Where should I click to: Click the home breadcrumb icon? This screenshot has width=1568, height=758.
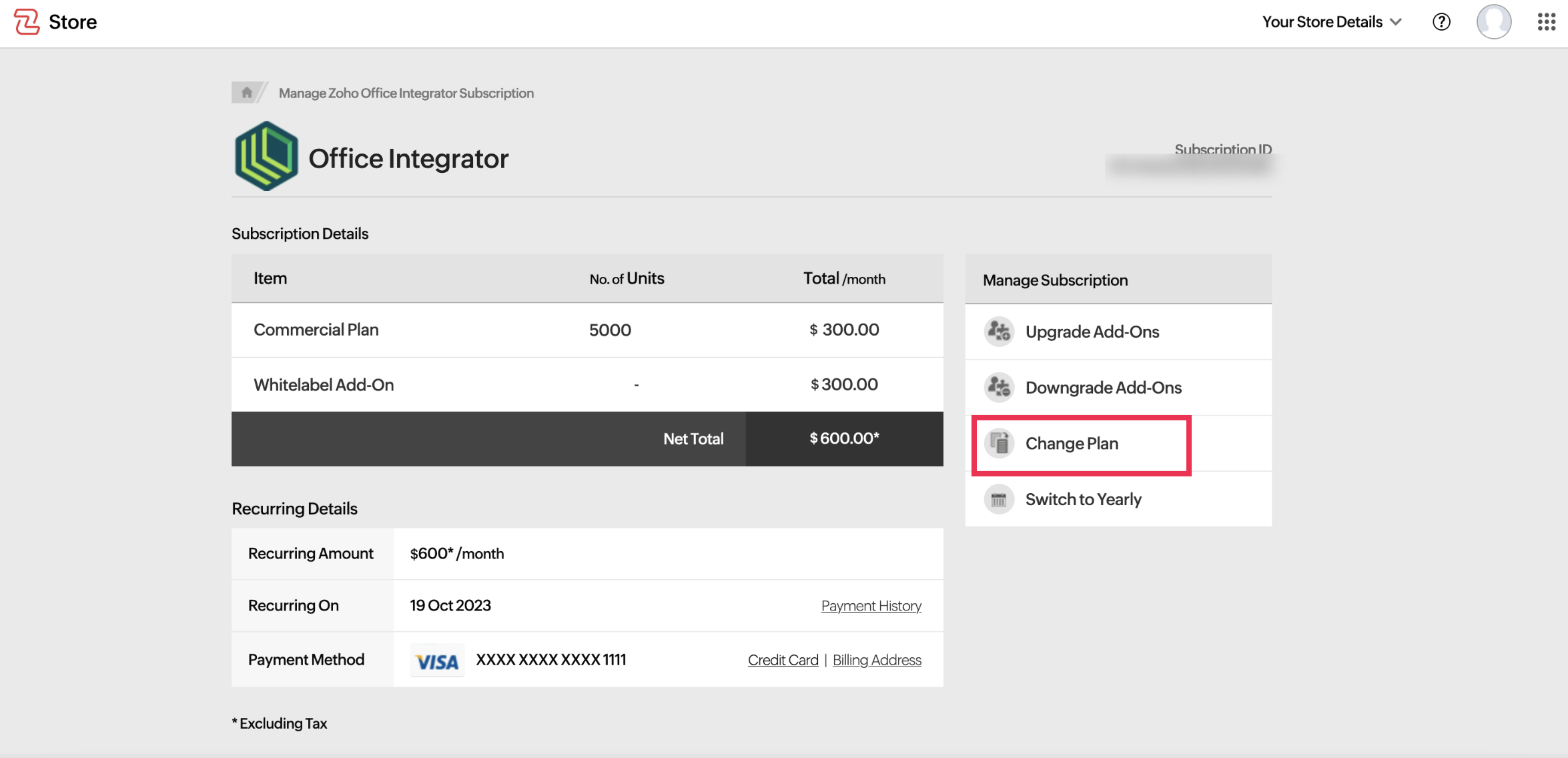pyautogui.click(x=246, y=93)
